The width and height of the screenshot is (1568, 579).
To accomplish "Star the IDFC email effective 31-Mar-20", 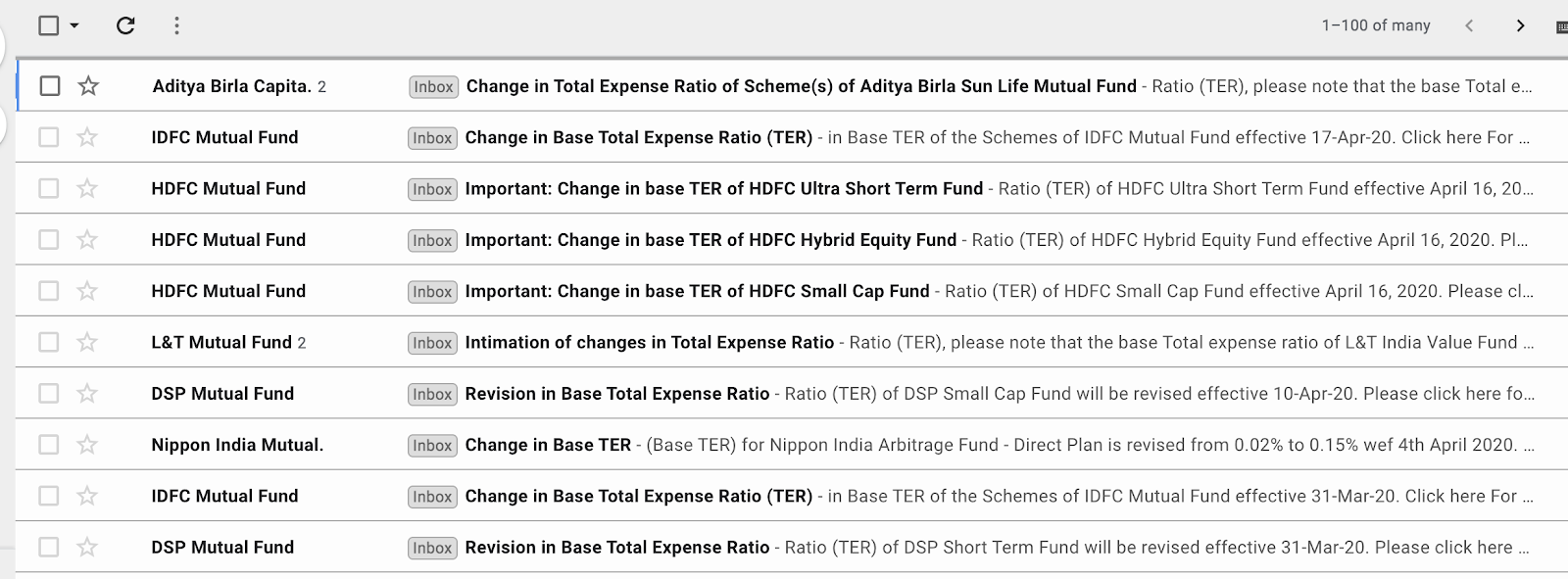I will point(87,496).
